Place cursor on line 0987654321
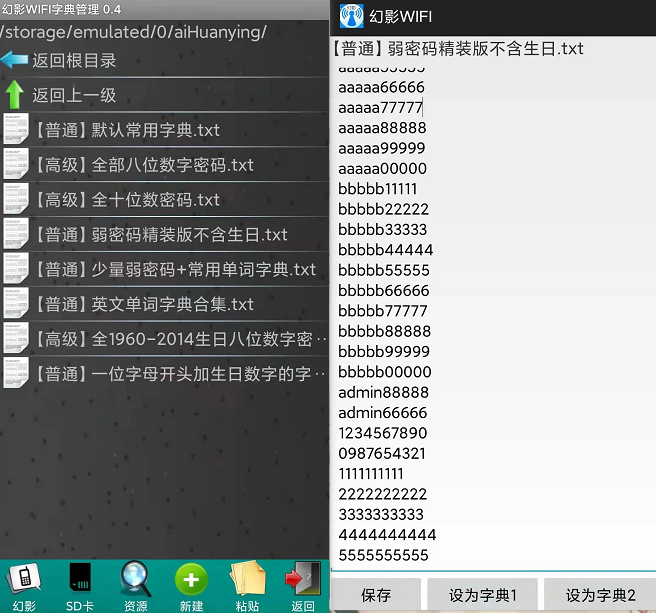The height and width of the screenshot is (613, 656). (382, 454)
